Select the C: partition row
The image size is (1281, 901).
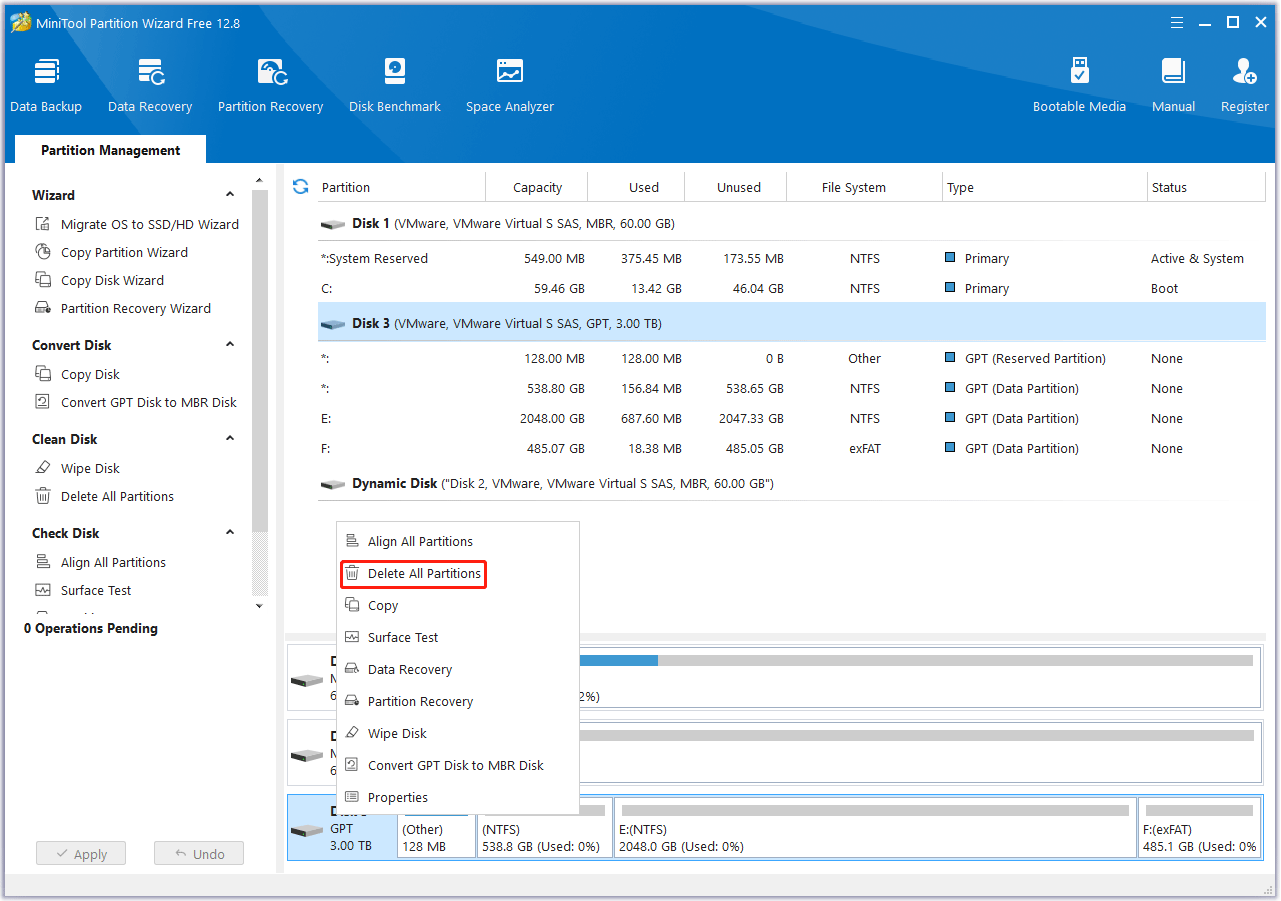791,288
